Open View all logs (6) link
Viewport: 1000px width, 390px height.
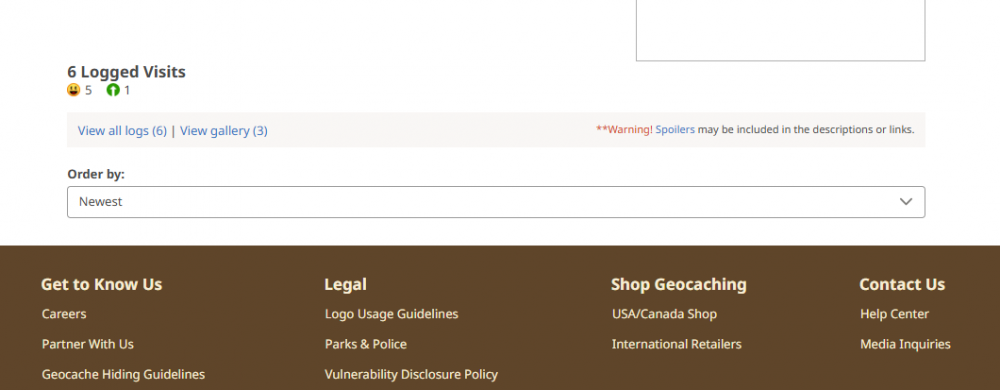122,131
